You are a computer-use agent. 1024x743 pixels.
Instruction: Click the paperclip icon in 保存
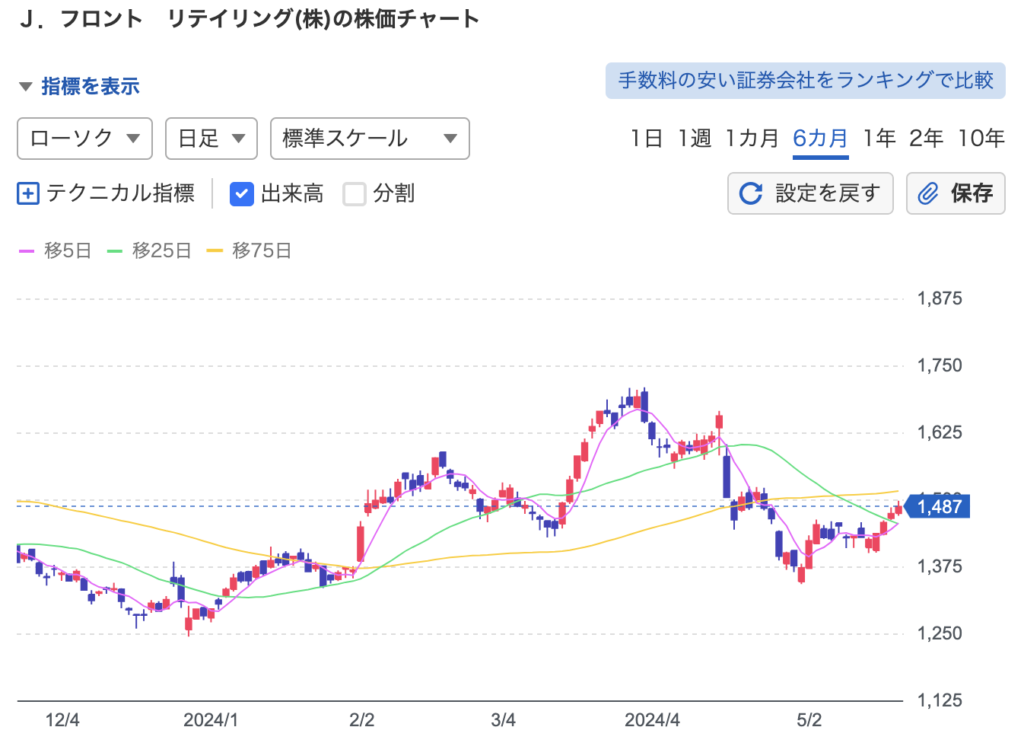click(x=928, y=193)
